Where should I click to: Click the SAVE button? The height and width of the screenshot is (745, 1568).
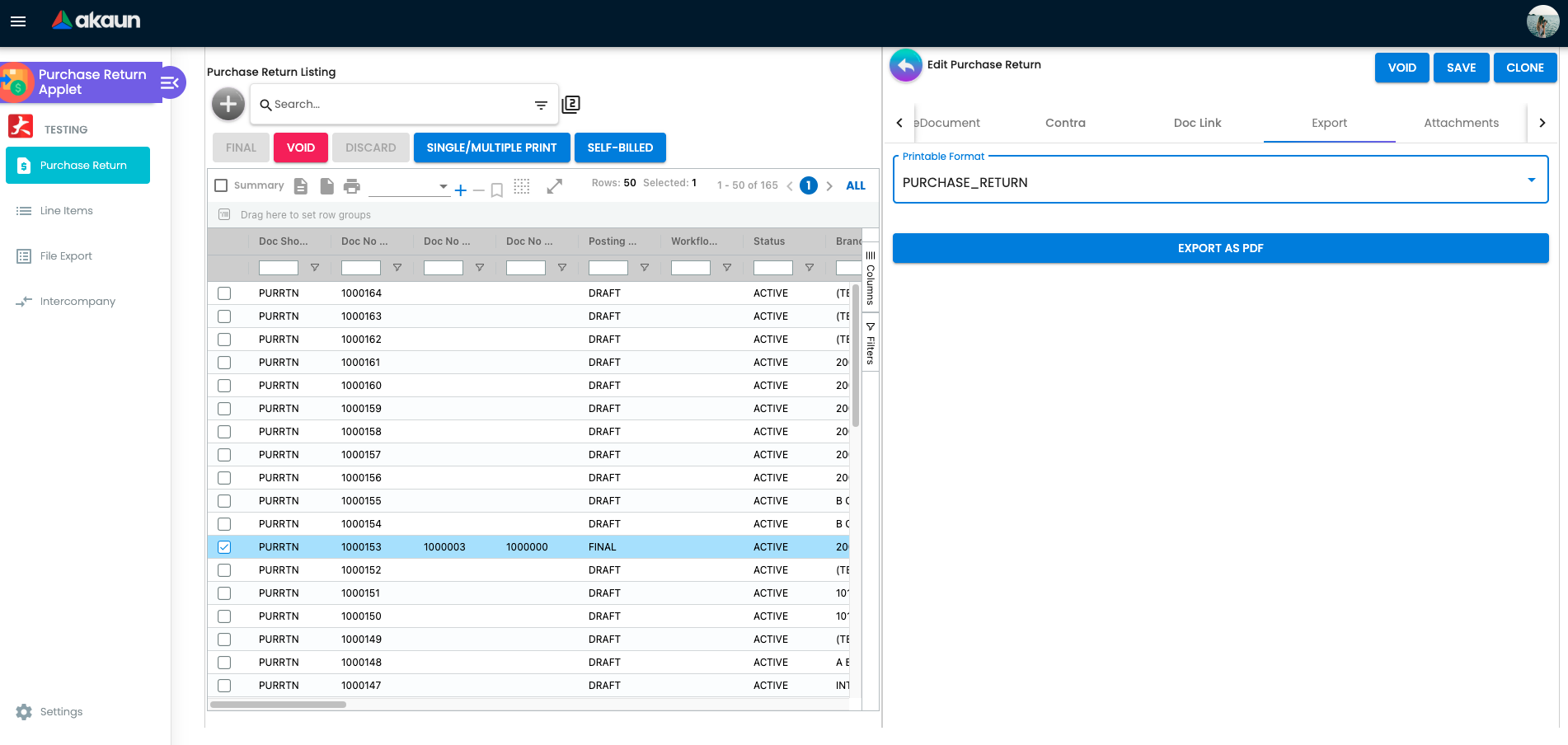pyautogui.click(x=1461, y=68)
